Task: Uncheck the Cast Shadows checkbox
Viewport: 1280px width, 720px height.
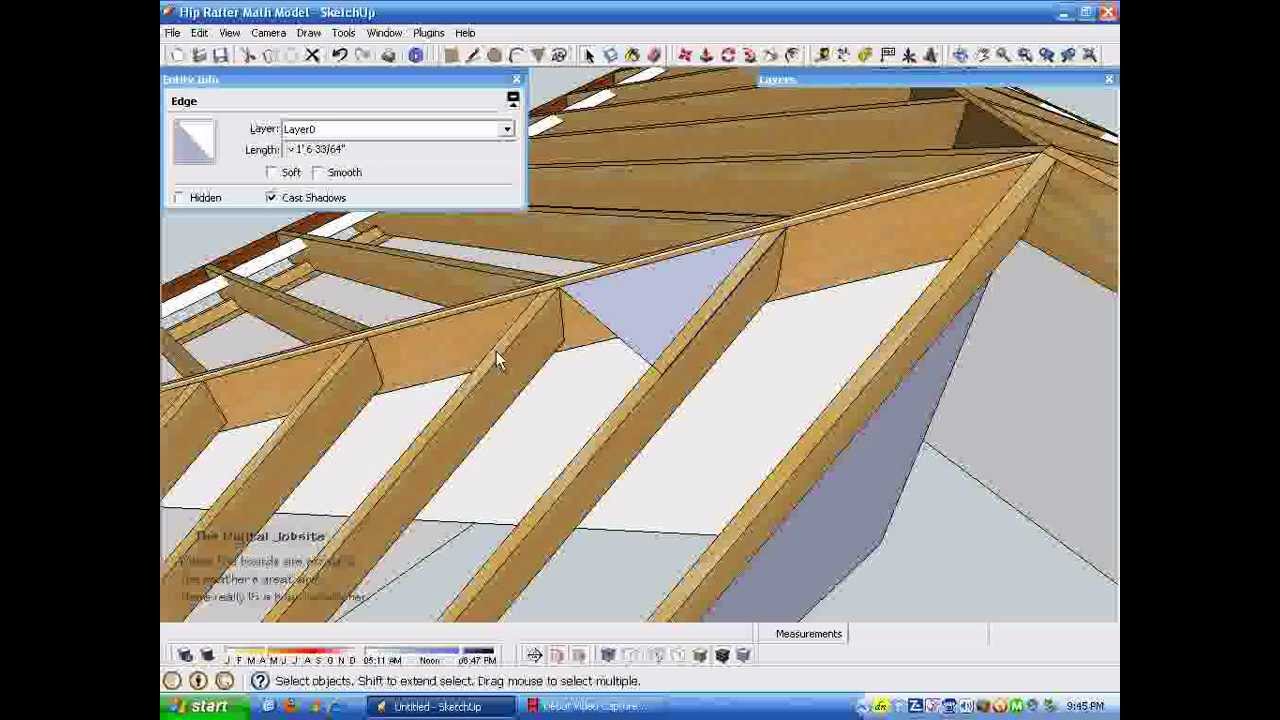Action: click(x=271, y=198)
